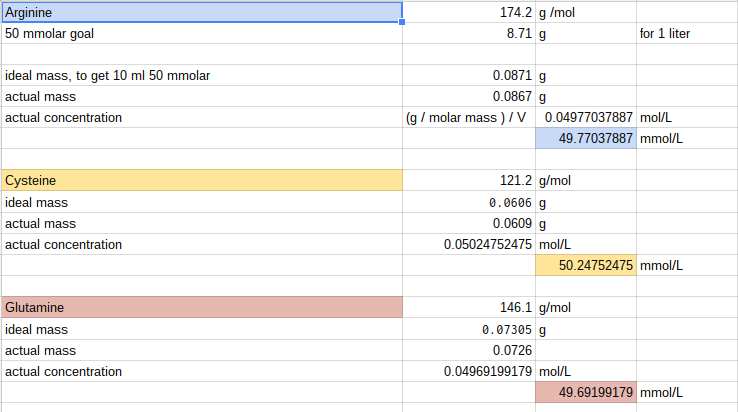The width and height of the screenshot is (738, 412).
Task: Select the blue highlighted 49.77037887 cell
Action: (x=586, y=139)
